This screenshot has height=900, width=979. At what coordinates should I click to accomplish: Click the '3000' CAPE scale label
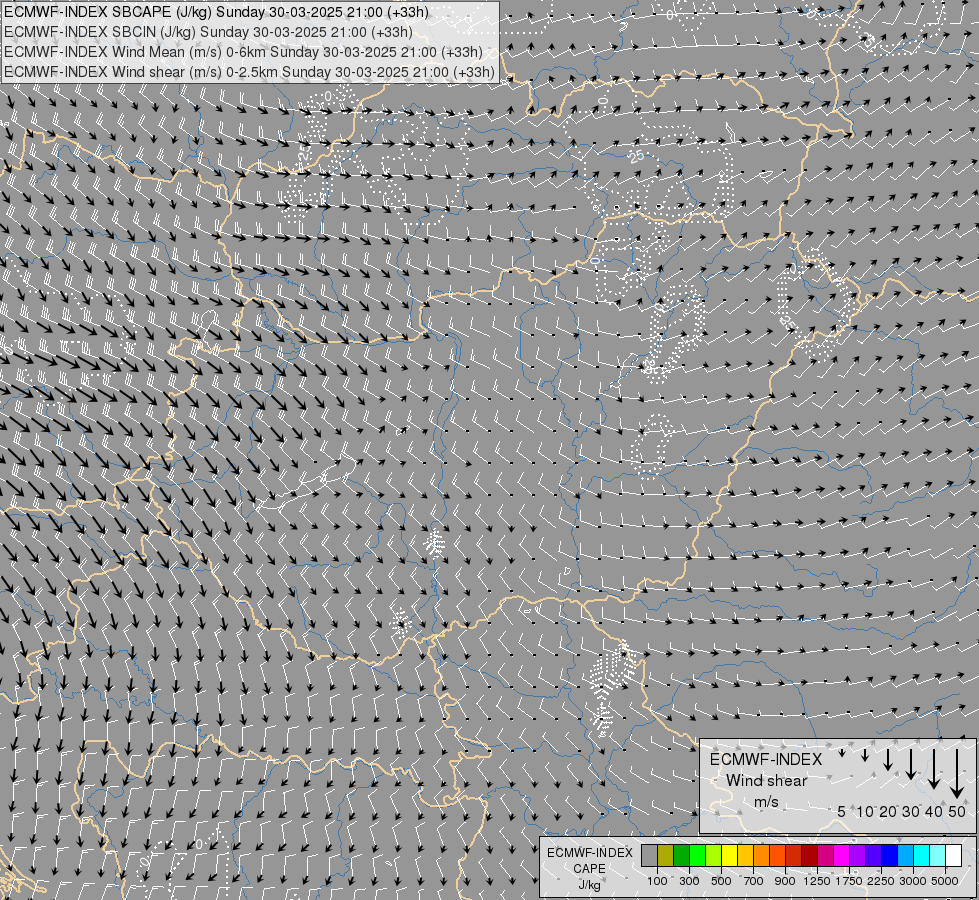pyautogui.click(x=913, y=881)
